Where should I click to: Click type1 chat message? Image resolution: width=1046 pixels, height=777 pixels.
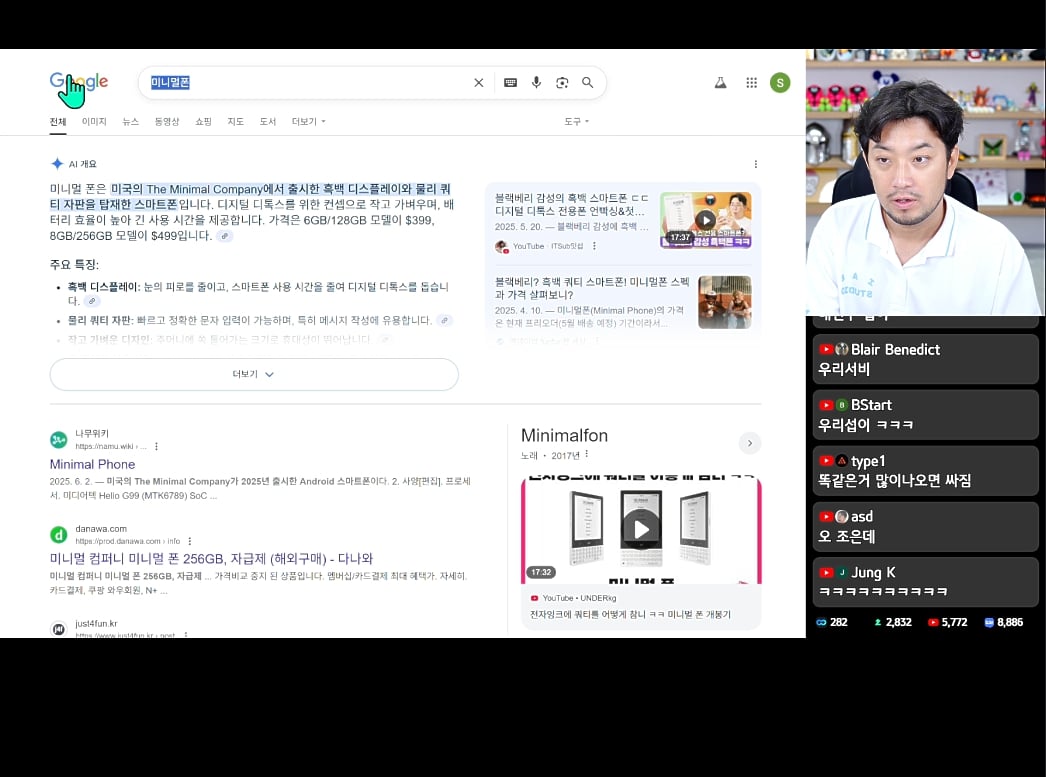tap(925, 470)
